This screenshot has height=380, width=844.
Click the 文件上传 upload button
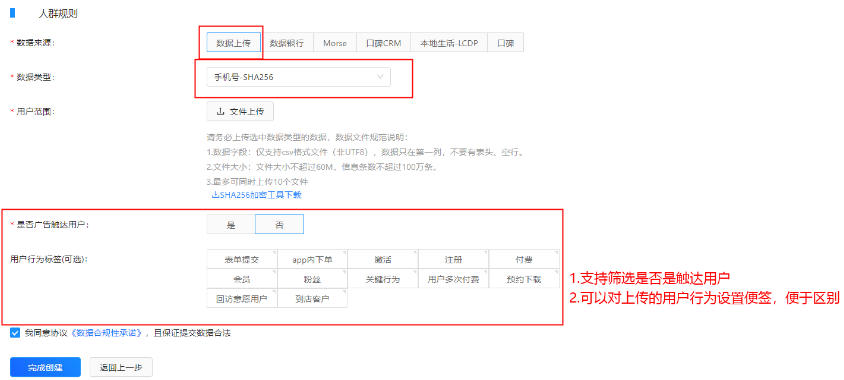tap(240, 111)
